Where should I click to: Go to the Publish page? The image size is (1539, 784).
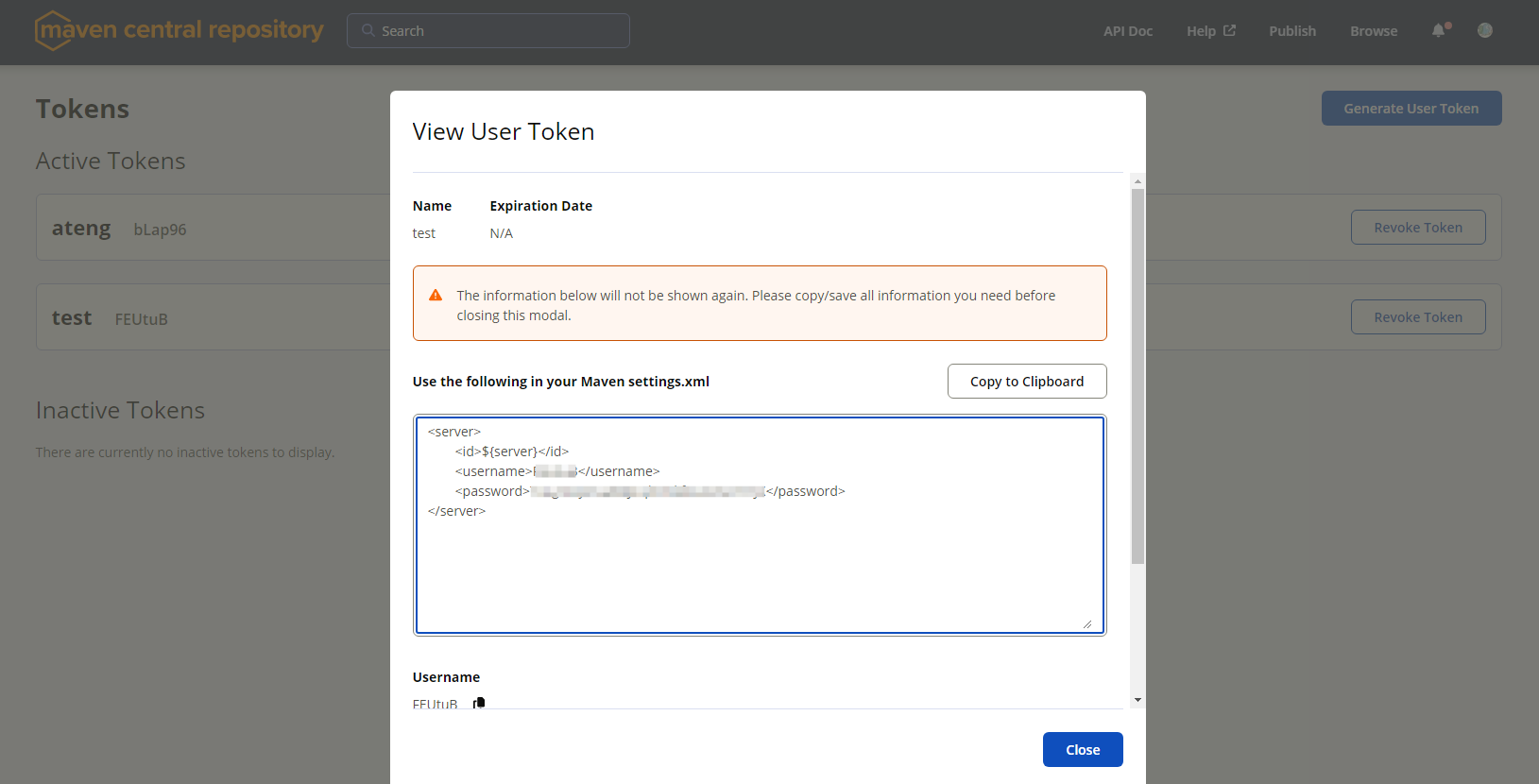pos(1292,31)
